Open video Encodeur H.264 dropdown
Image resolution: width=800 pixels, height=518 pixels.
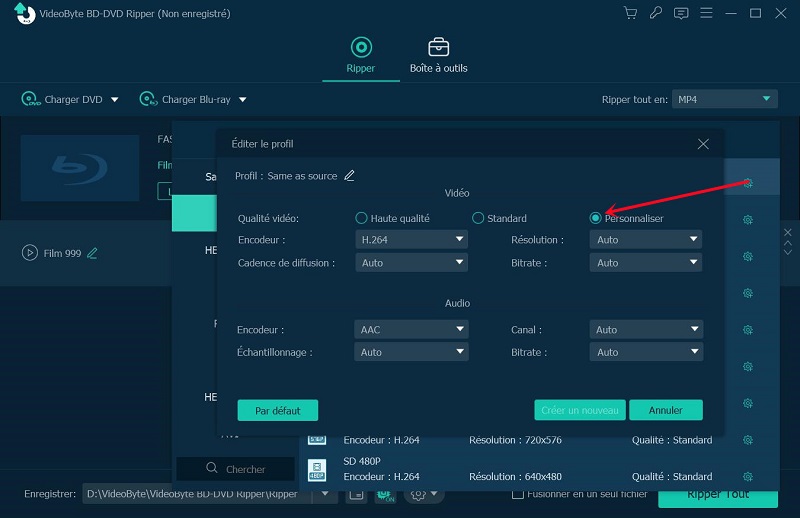tap(411, 239)
